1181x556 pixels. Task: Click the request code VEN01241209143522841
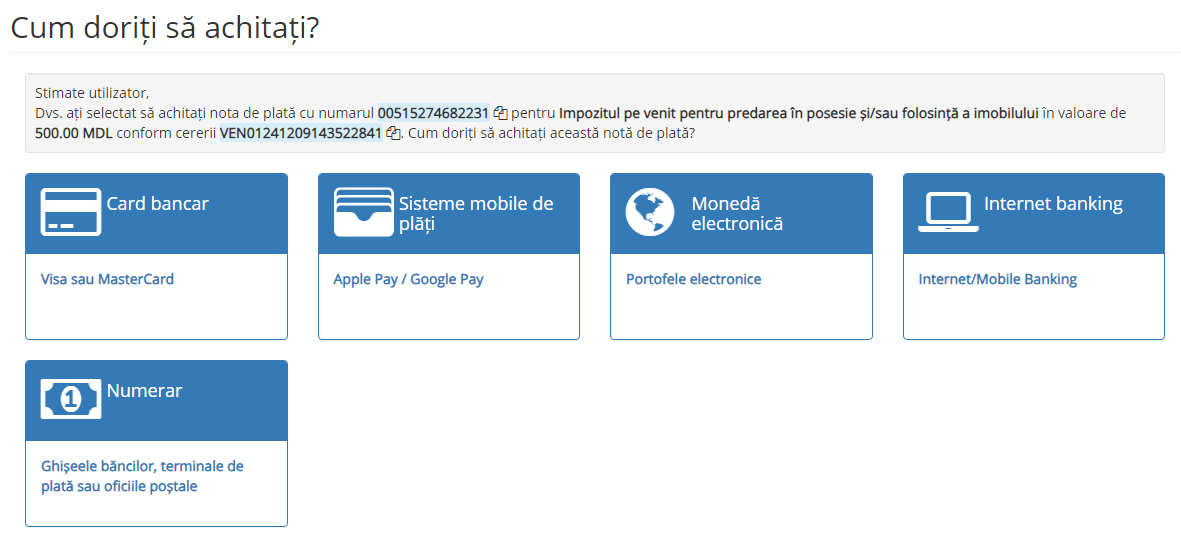tap(301, 134)
